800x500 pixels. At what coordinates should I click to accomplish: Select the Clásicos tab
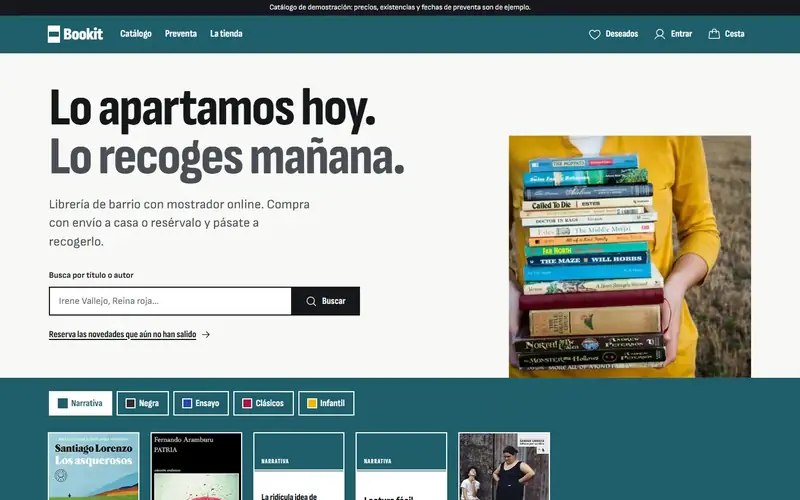click(263, 403)
